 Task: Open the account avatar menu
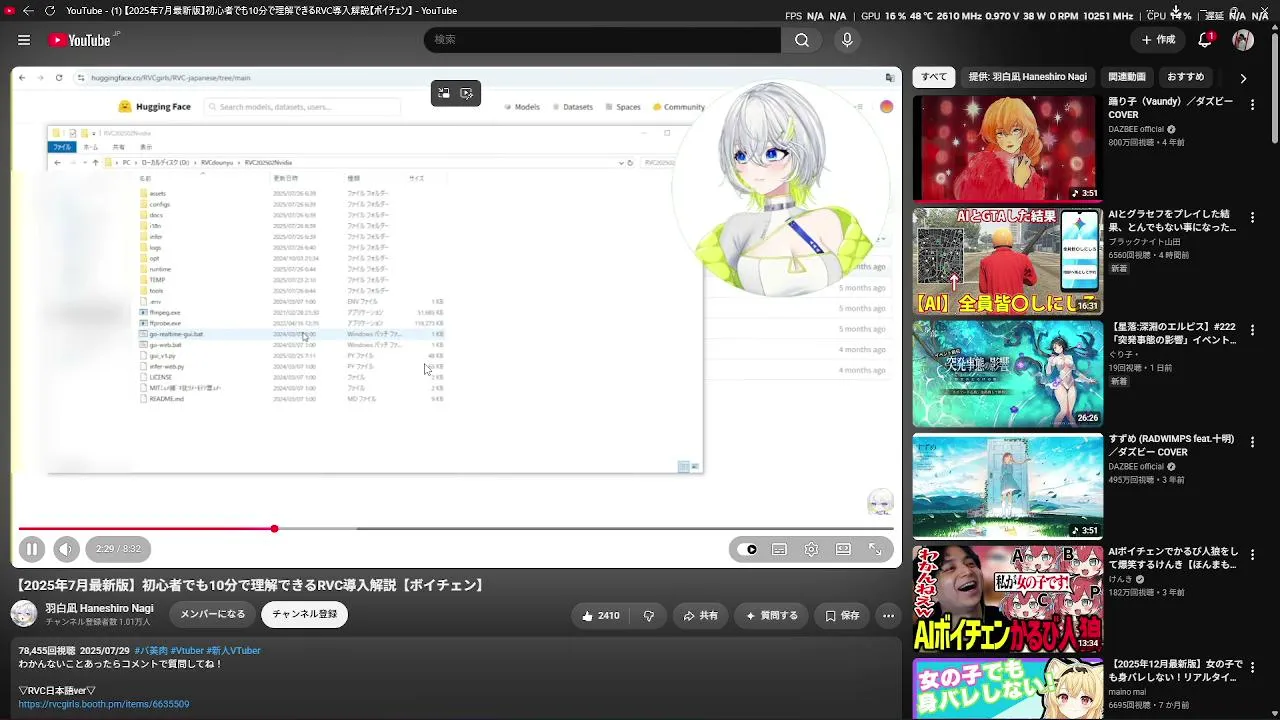1243,40
